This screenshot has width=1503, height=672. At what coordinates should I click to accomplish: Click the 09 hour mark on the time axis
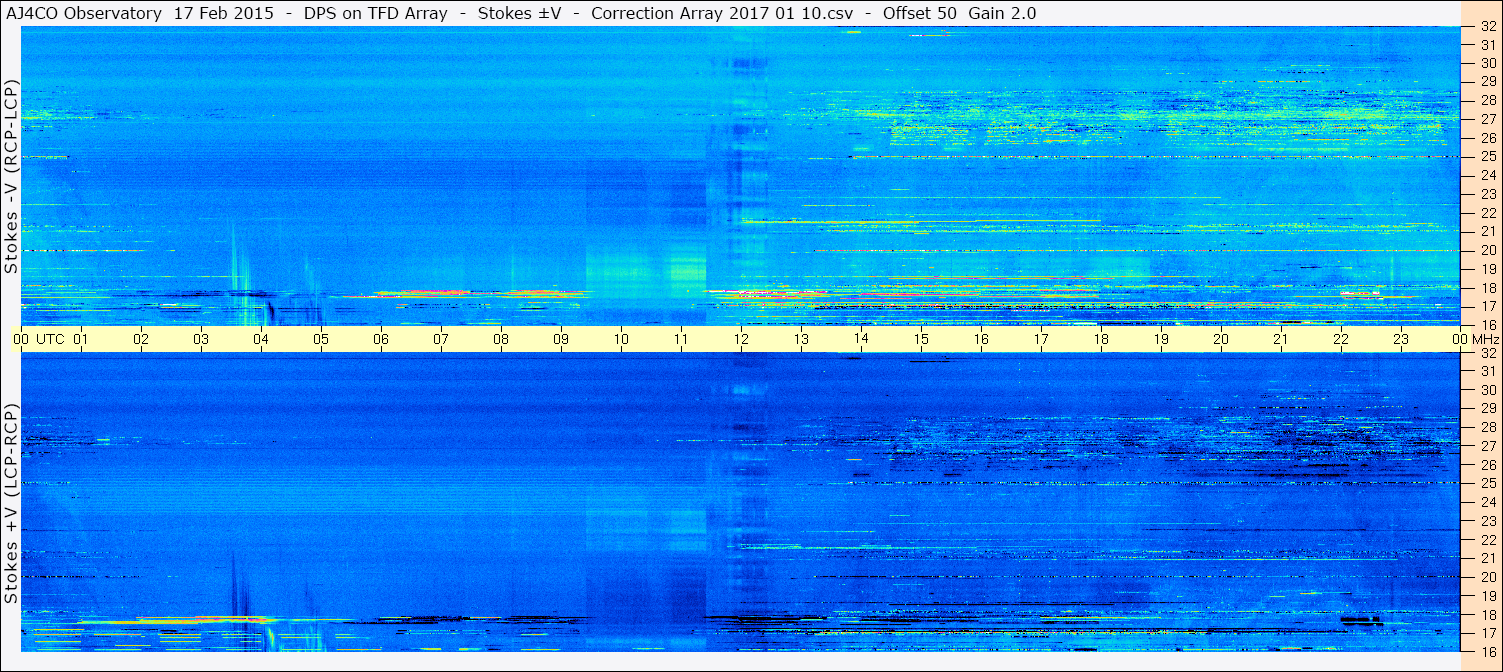[562, 339]
